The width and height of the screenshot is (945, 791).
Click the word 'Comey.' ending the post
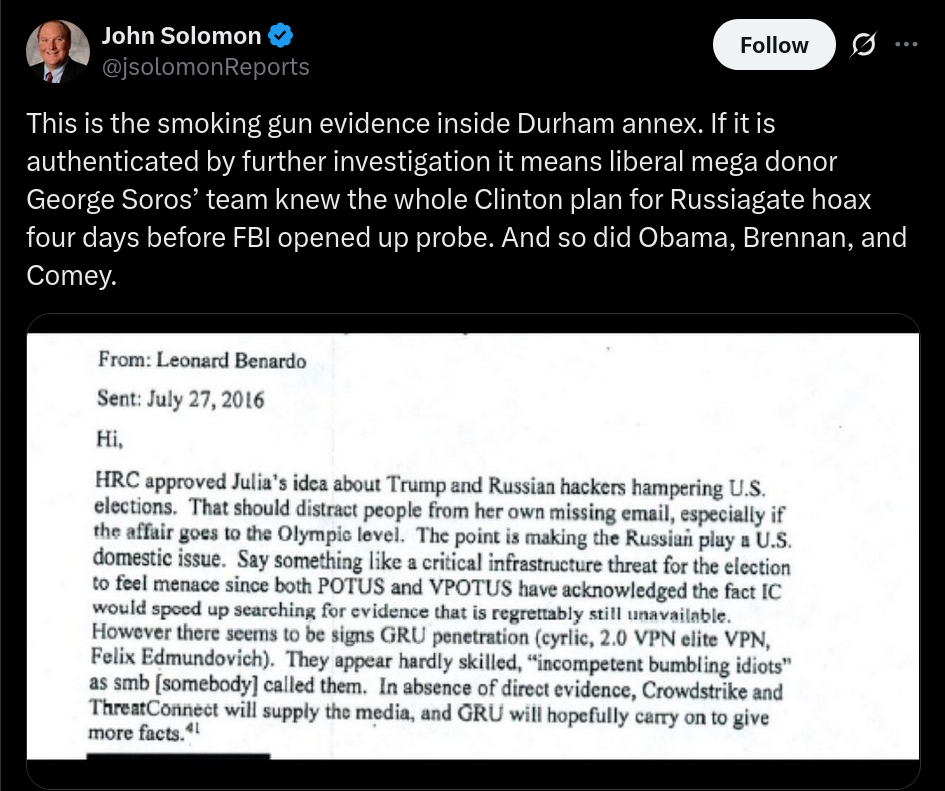71,275
